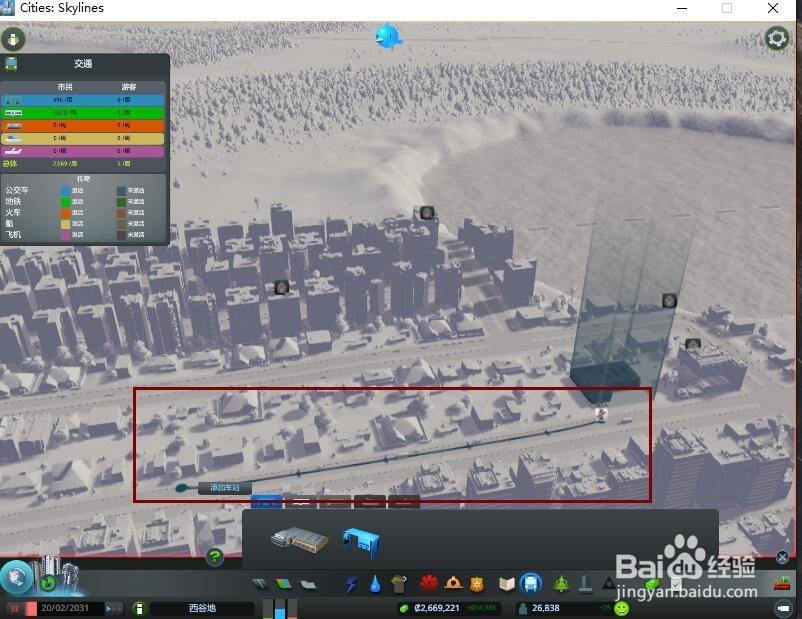
Task: Select the blue Bus Line tool
Action: [x=361, y=544]
